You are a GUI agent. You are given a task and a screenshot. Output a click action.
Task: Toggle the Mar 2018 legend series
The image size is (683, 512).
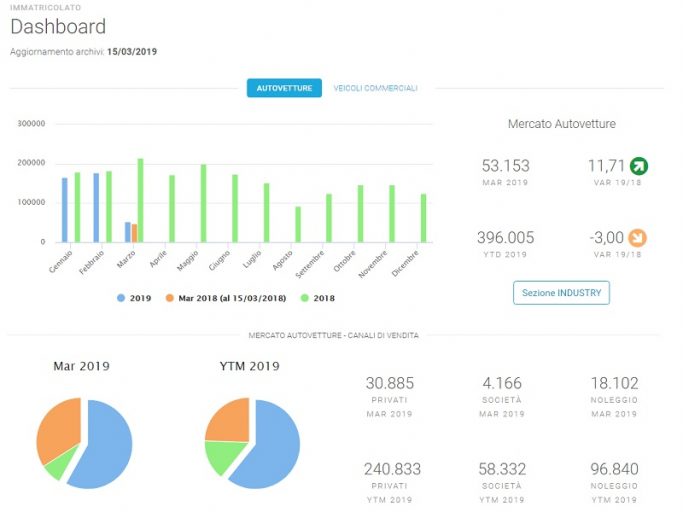226,298
